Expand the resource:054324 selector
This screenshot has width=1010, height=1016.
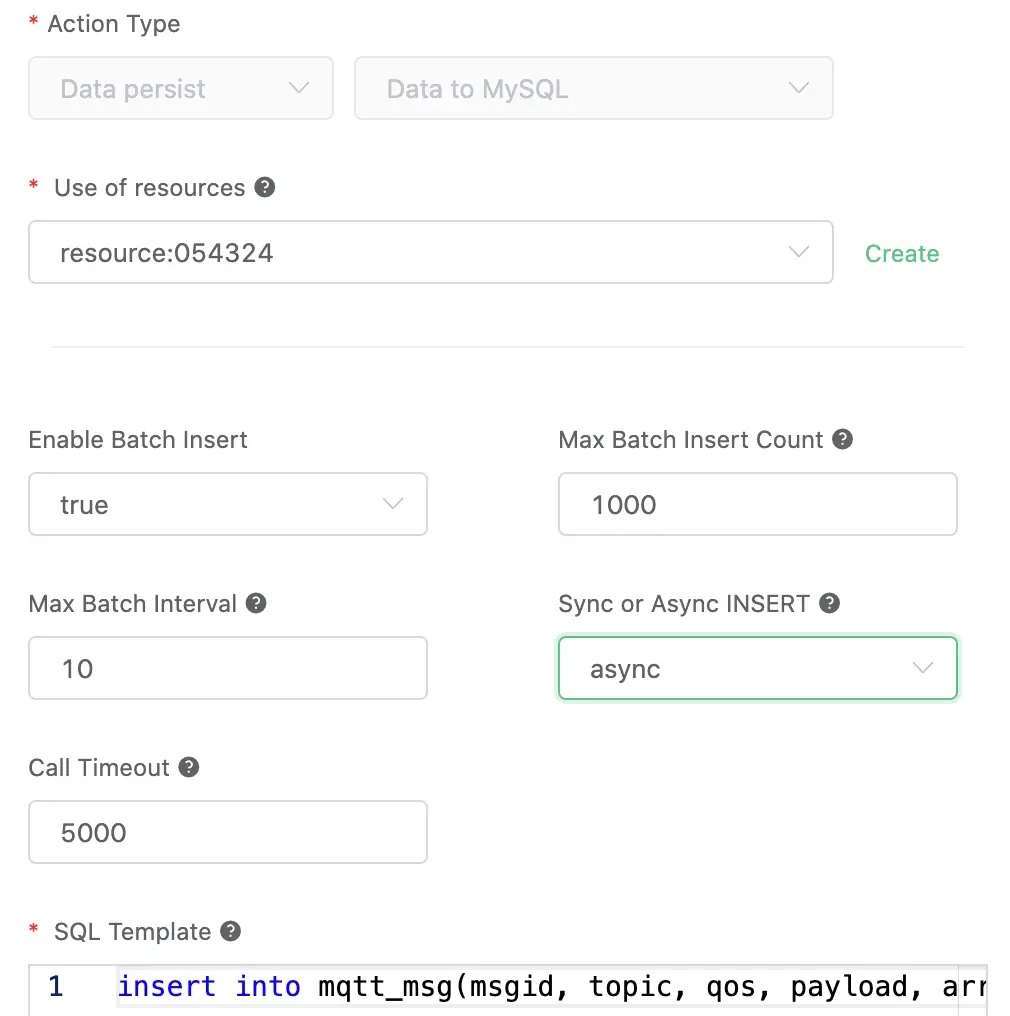(x=430, y=252)
